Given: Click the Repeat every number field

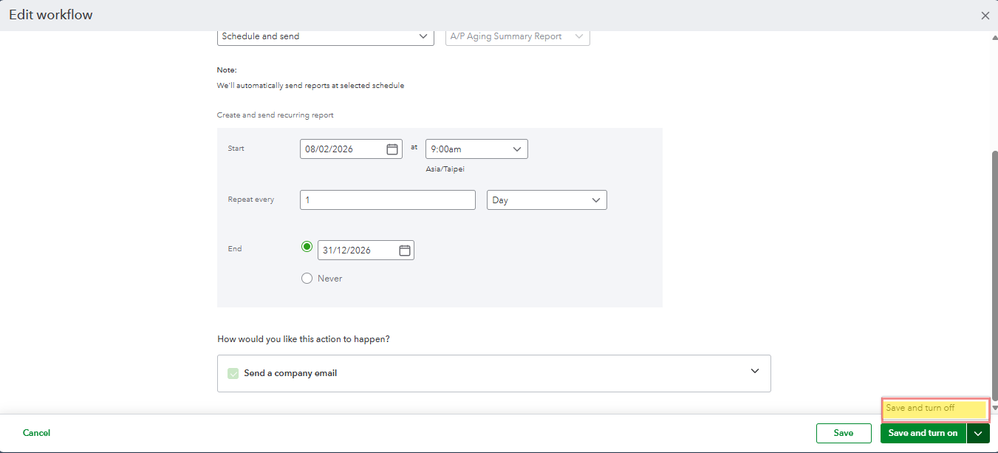Looking at the screenshot, I should point(387,200).
